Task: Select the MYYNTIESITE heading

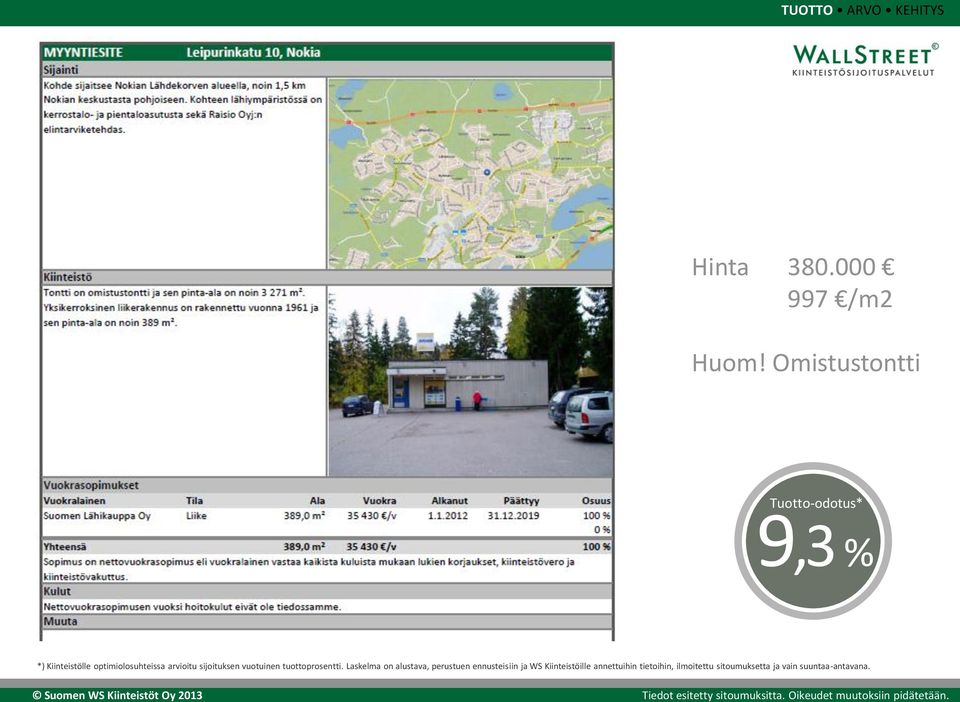Action: pos(83,53)
